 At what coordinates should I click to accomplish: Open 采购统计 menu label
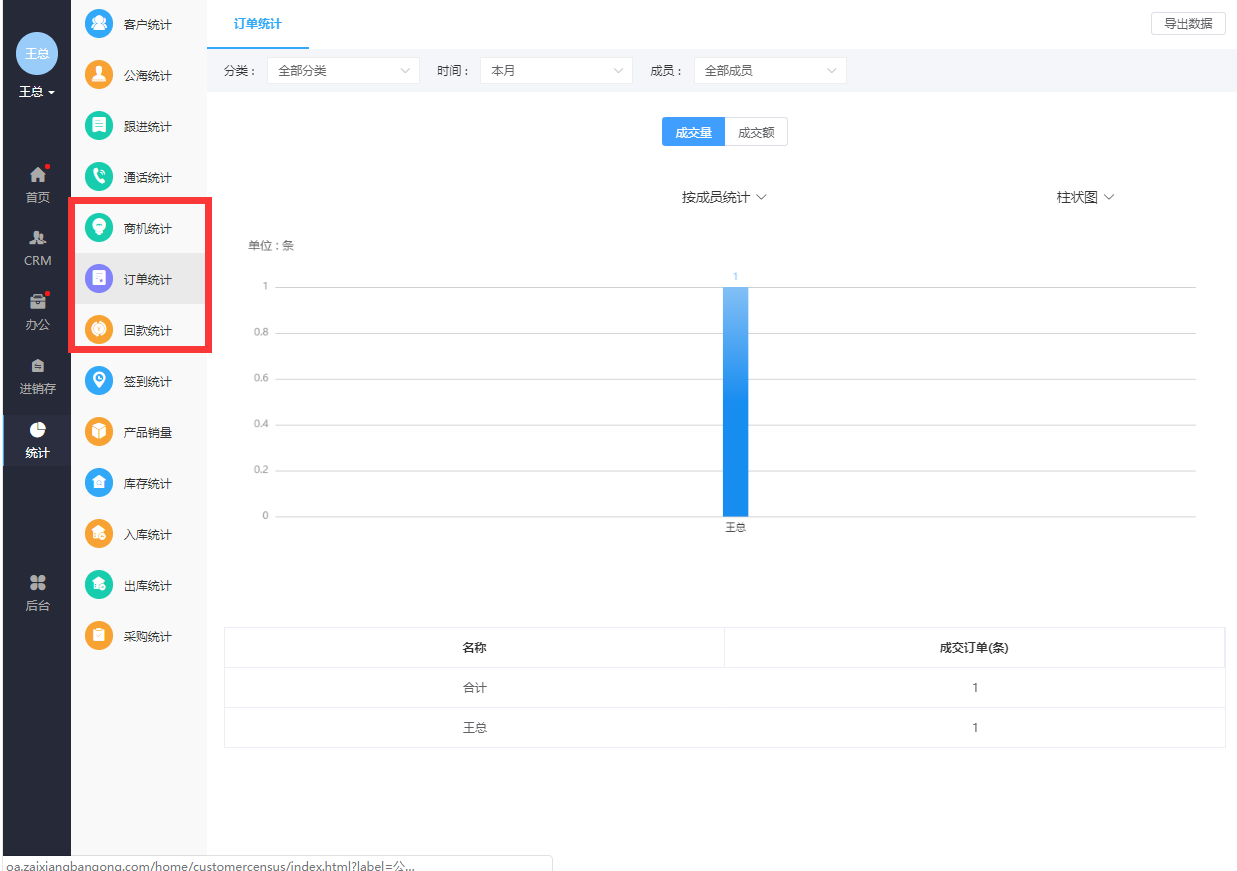[148, 637]
